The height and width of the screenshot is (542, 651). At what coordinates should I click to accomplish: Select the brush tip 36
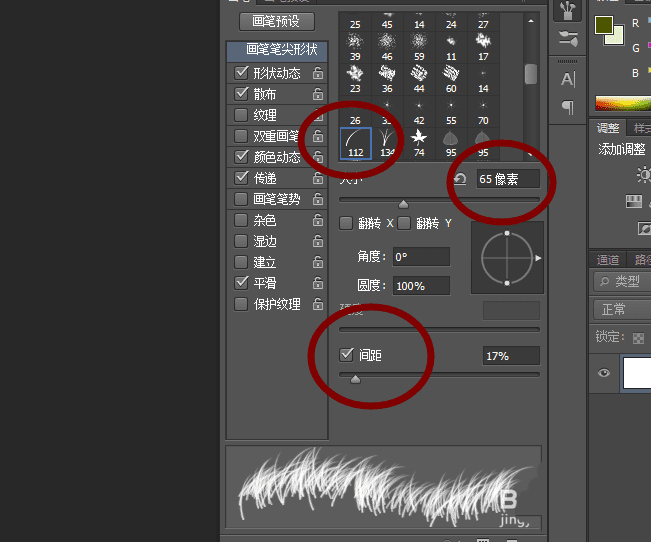point(387,79)
